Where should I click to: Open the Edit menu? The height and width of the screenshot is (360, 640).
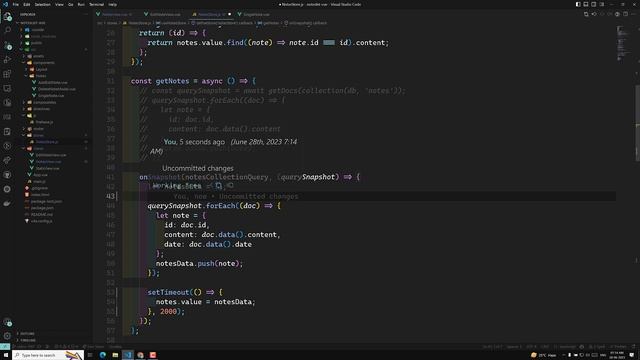coord(27,4)
